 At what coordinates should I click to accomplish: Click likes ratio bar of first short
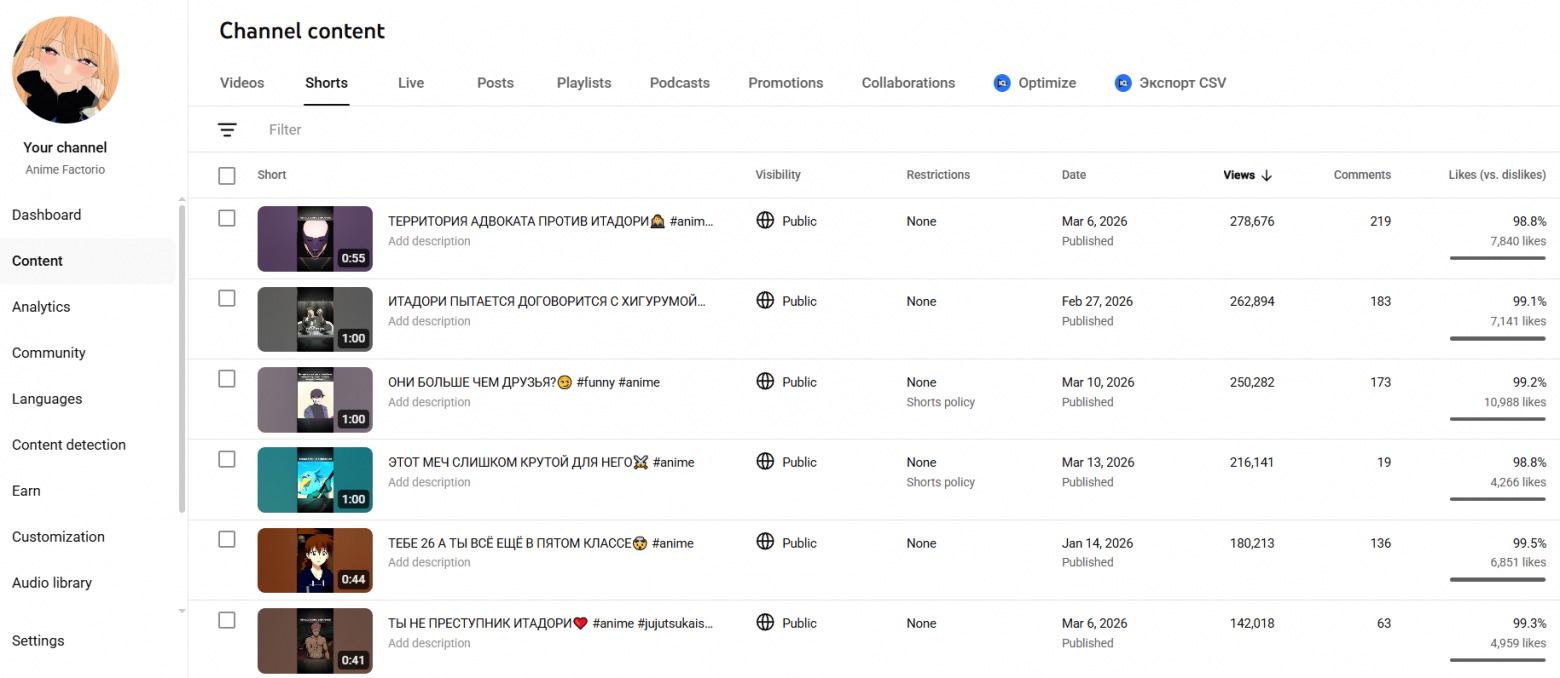[x=1497, y=258]
